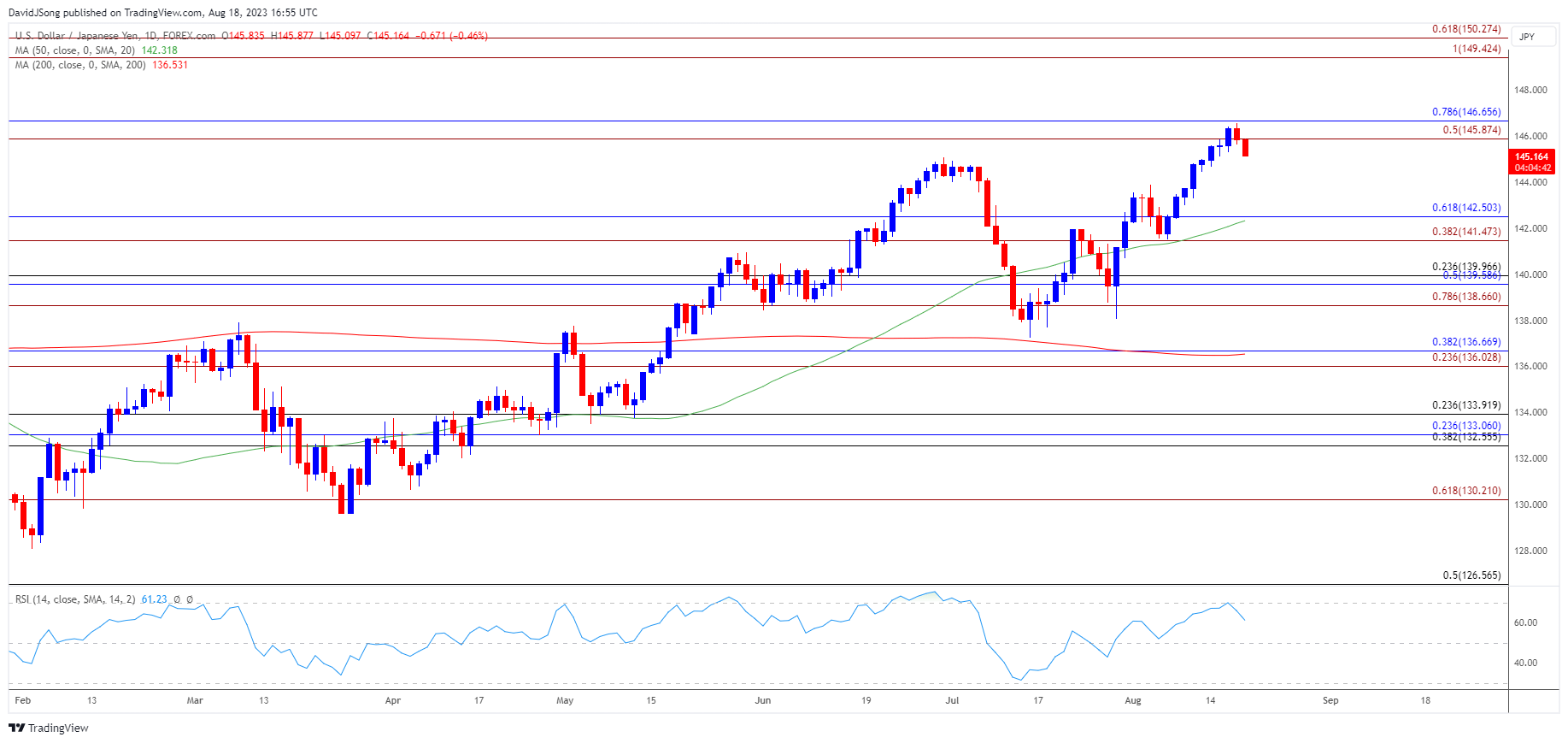The height and width of the screenshot is (743, 1568).
Task: Click the RSI (14, close, SMA, 14, 2) legend
Action: (75, 599)
